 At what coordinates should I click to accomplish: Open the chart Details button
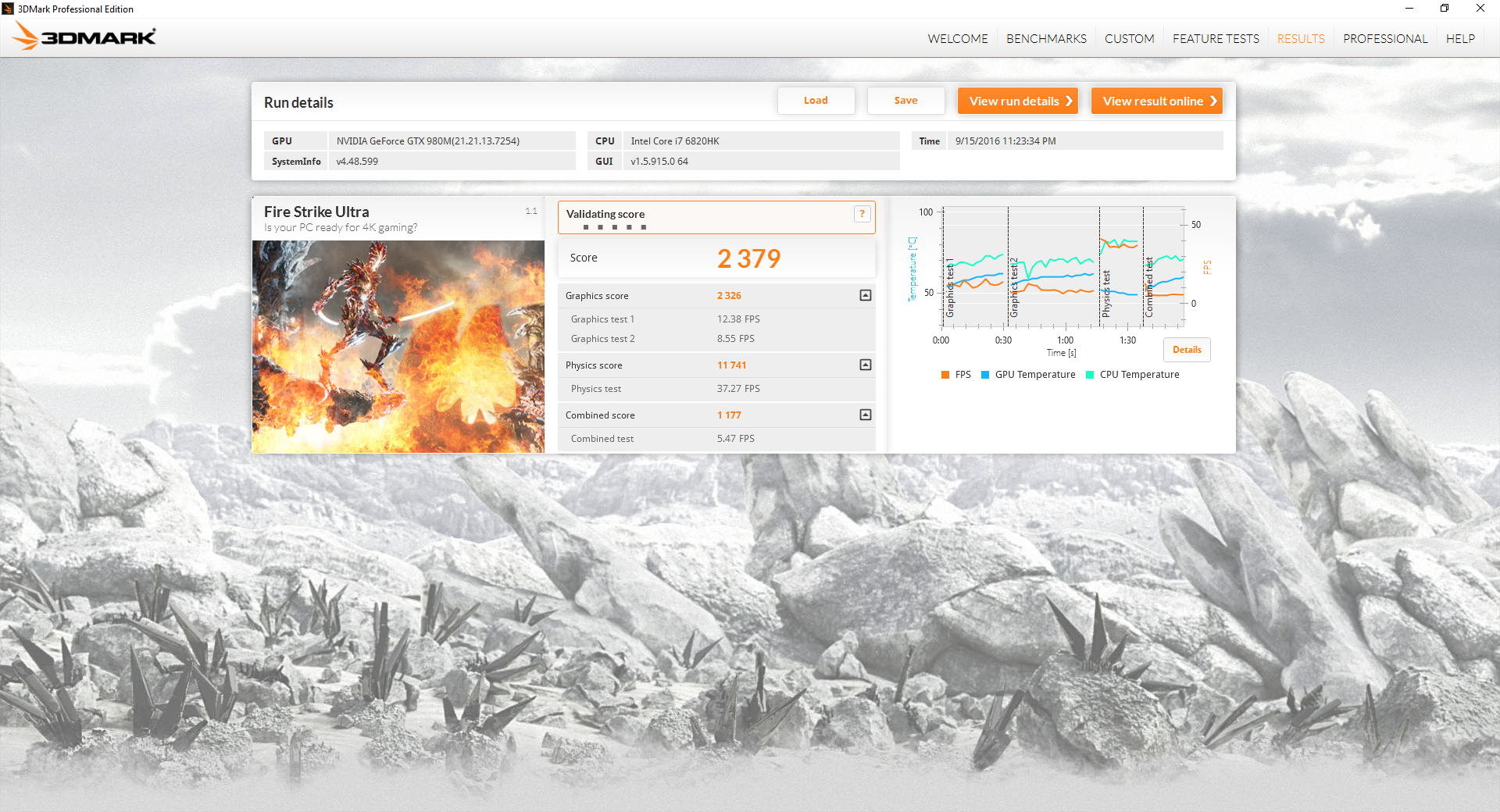(x=1187, y=350)
